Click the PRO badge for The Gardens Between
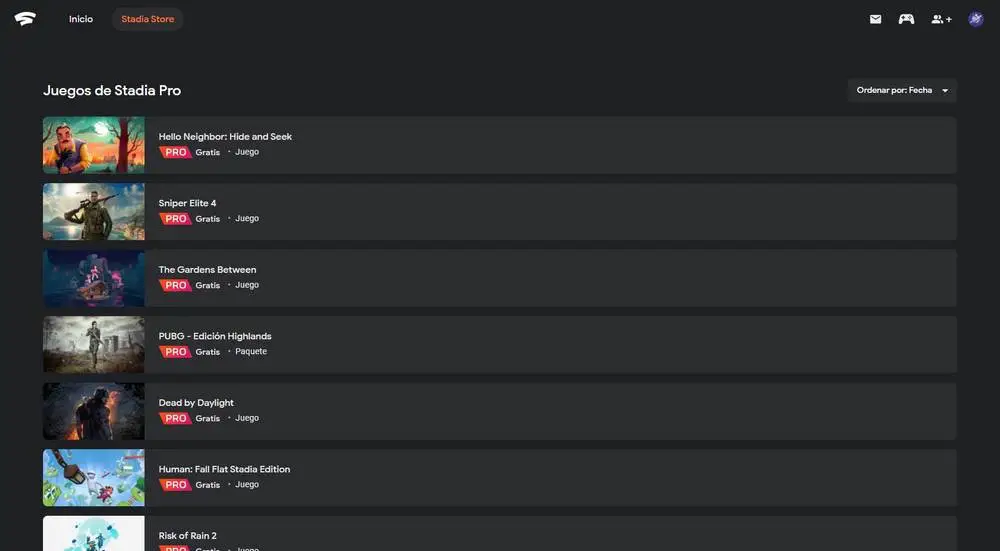The width and height of the screenshot is (1000, 551). 175,285
